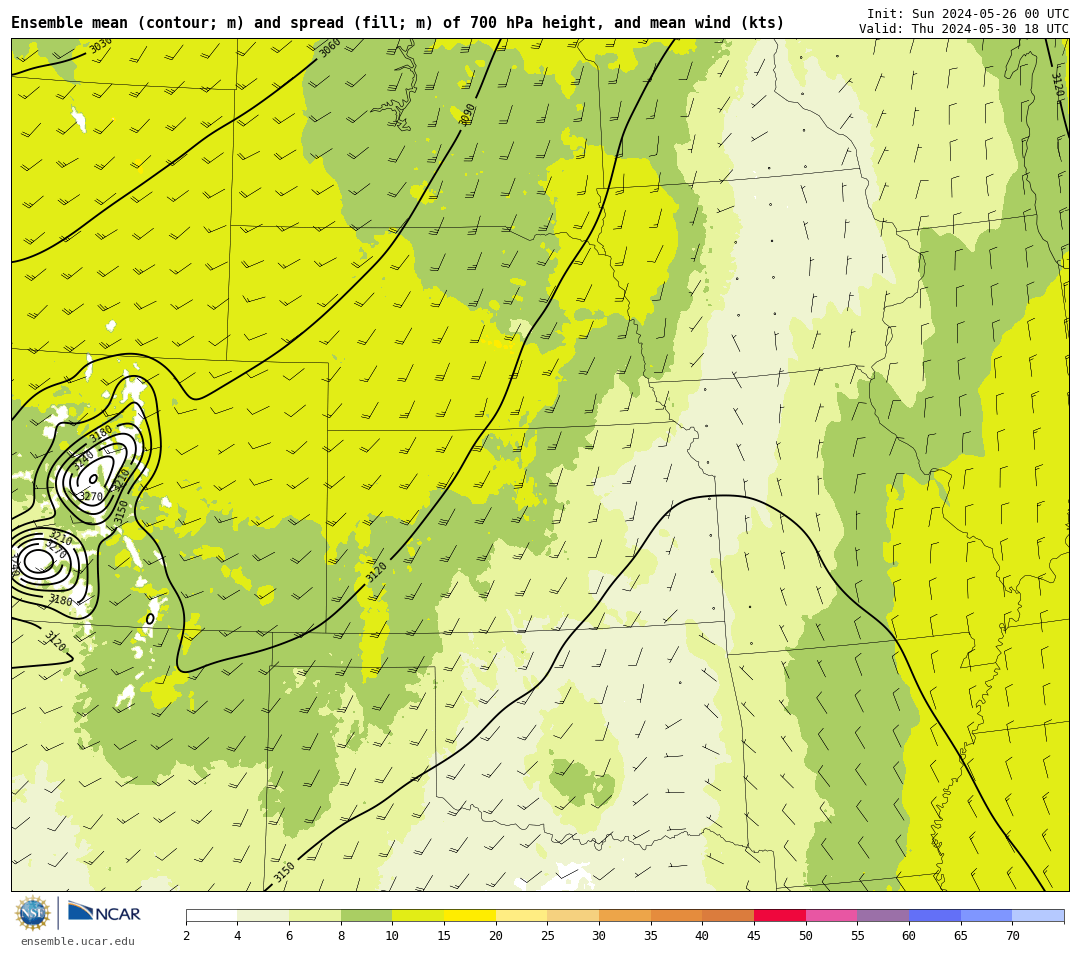Click the white 2–4 m colorbar swatch

click(211, 915)
